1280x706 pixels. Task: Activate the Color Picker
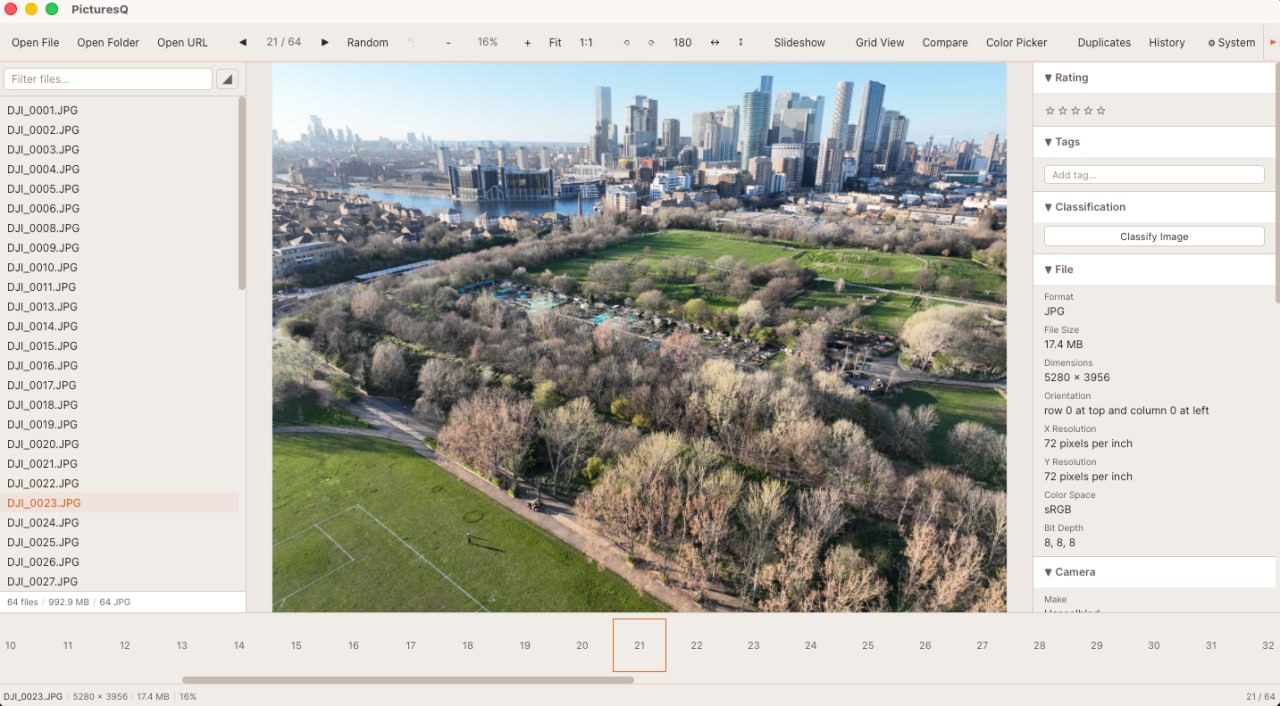pos(1016,42)
